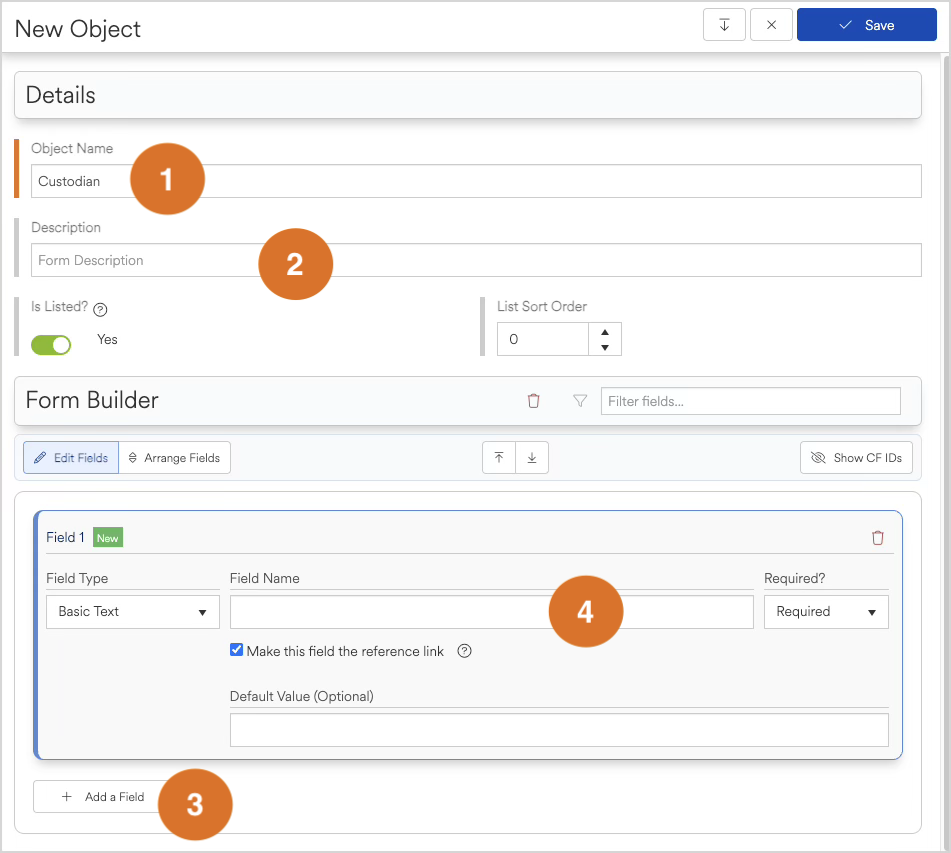
Task: Switch to Edit Fields mode
Action: 71,457
